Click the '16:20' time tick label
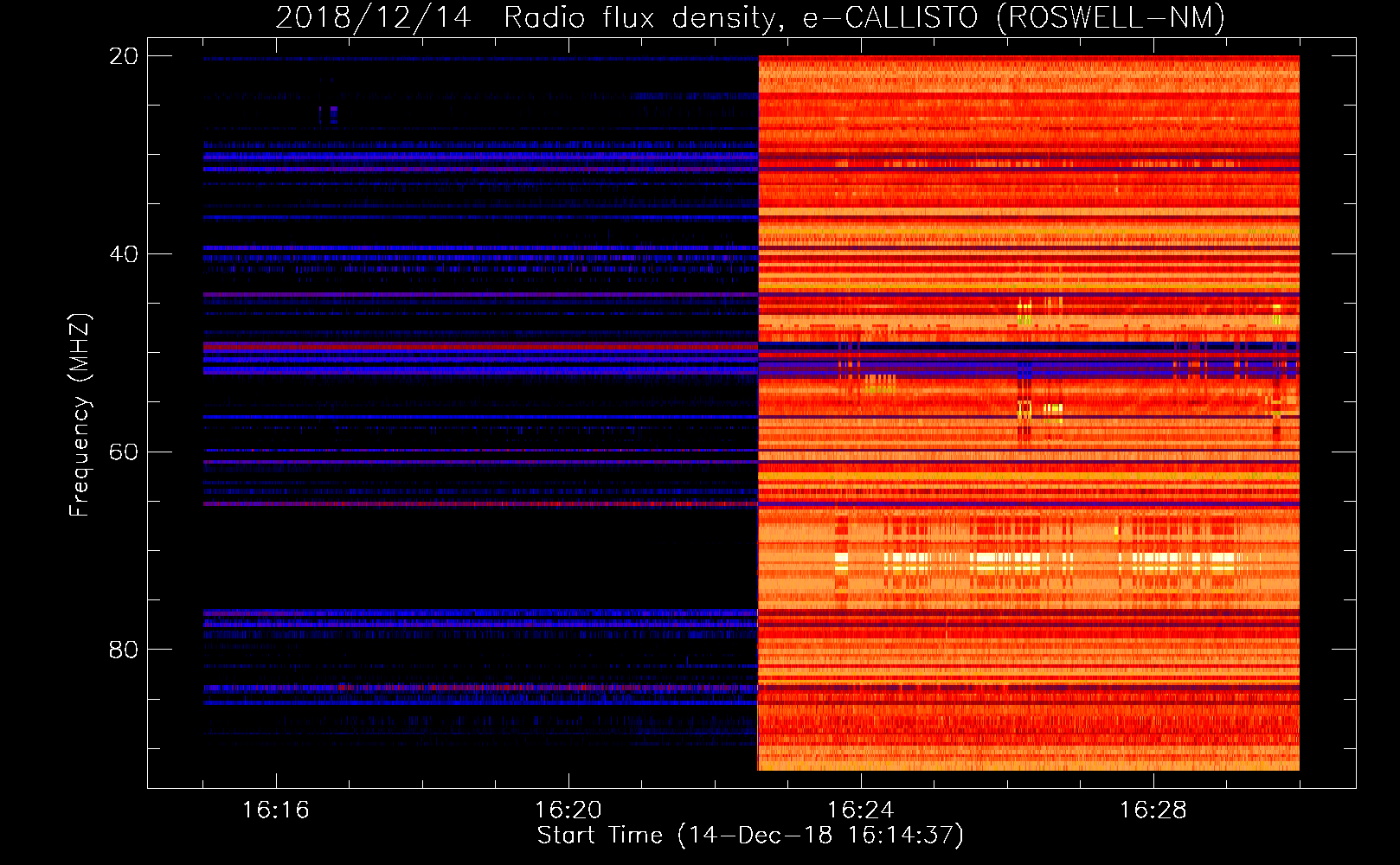The height and width of the screenshot is (865, 1400). 568,810
